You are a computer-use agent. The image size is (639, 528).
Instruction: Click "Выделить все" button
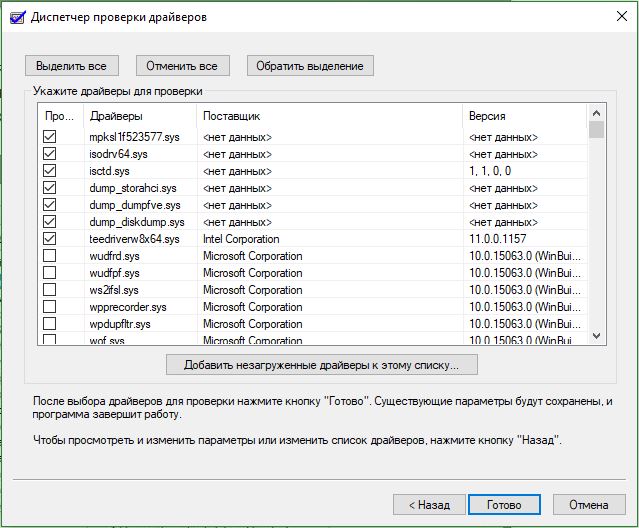click(72, 66)
